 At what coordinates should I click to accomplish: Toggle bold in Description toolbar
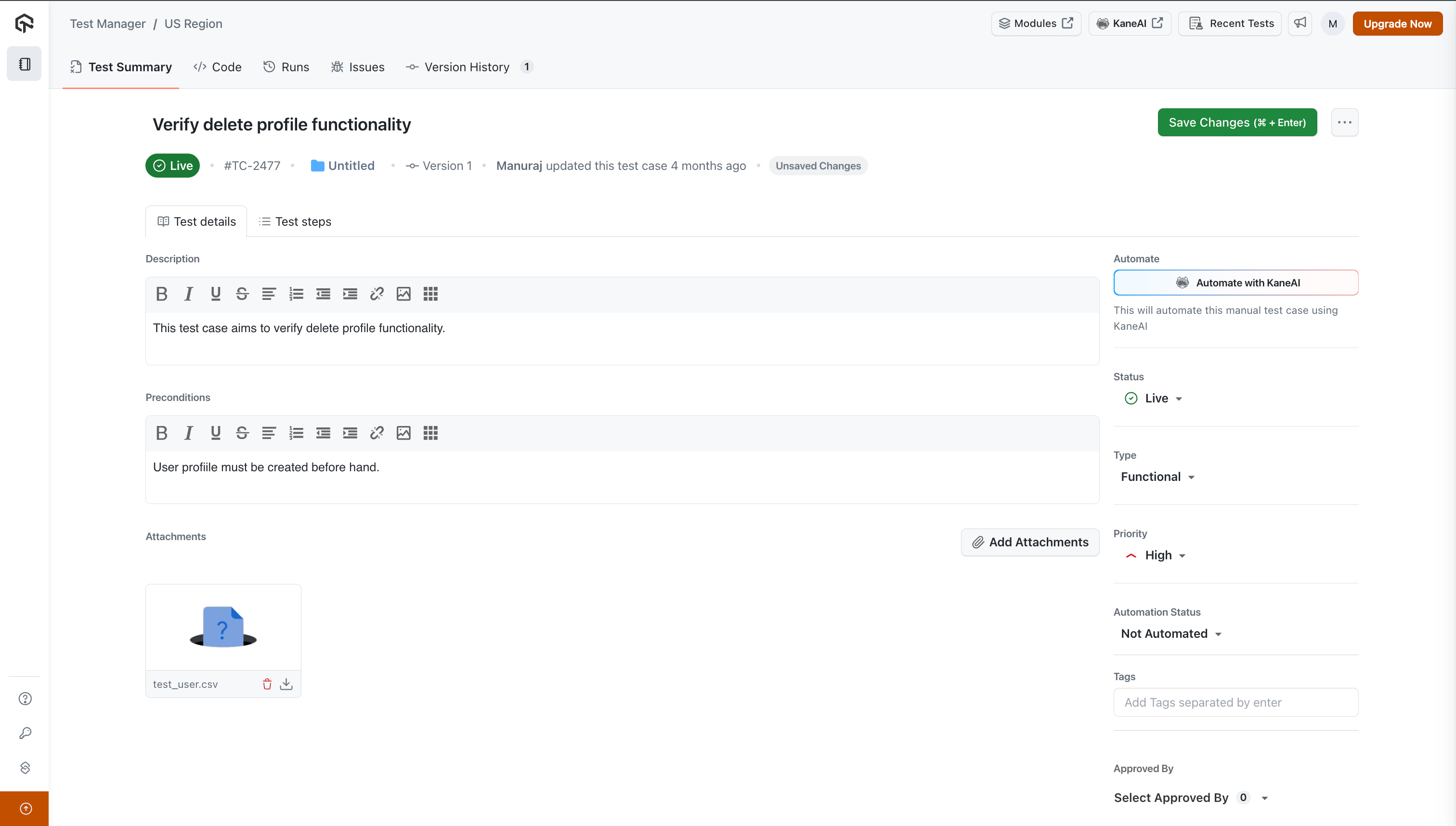[162, 294]
